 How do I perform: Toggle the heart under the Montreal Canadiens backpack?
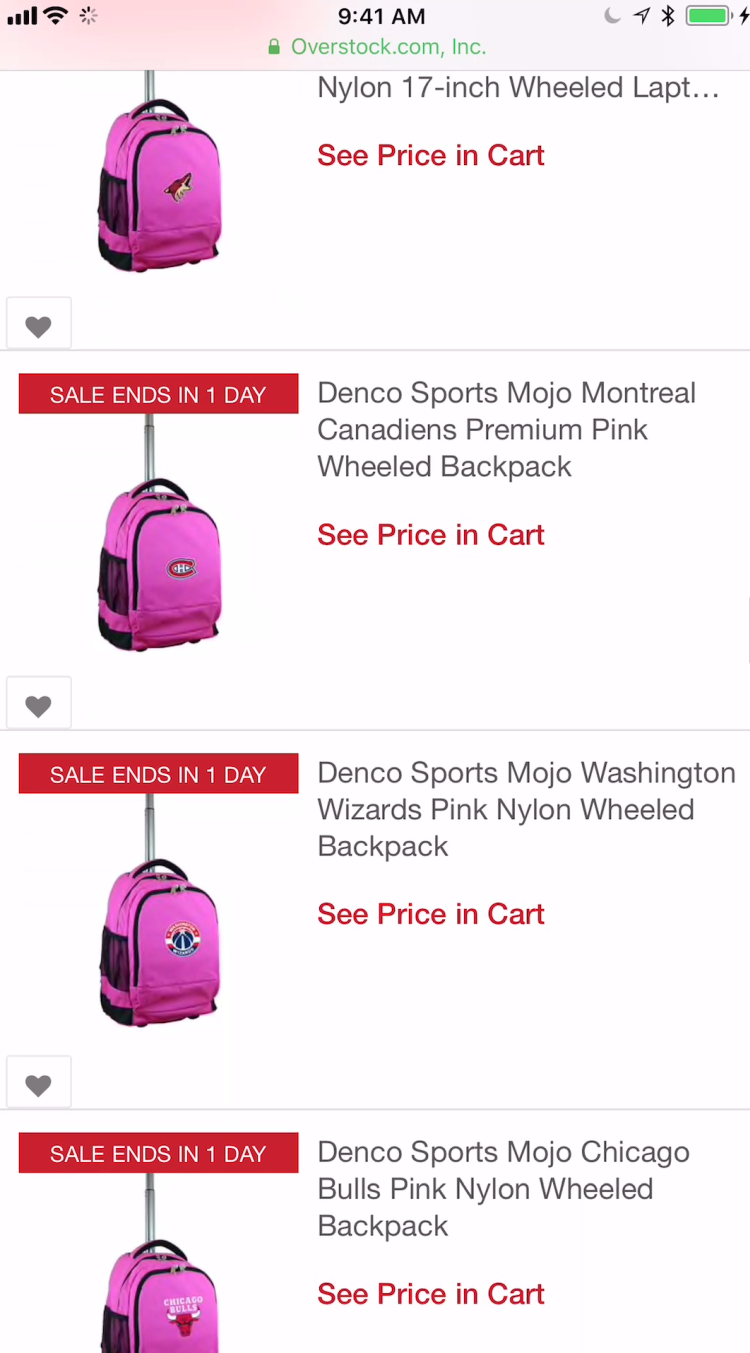[38, 706]
